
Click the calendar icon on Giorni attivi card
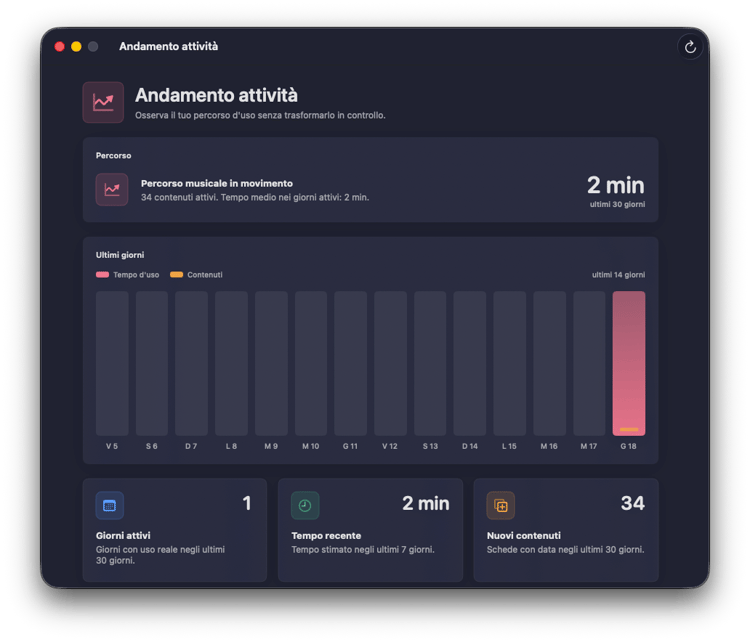[110, 505]
